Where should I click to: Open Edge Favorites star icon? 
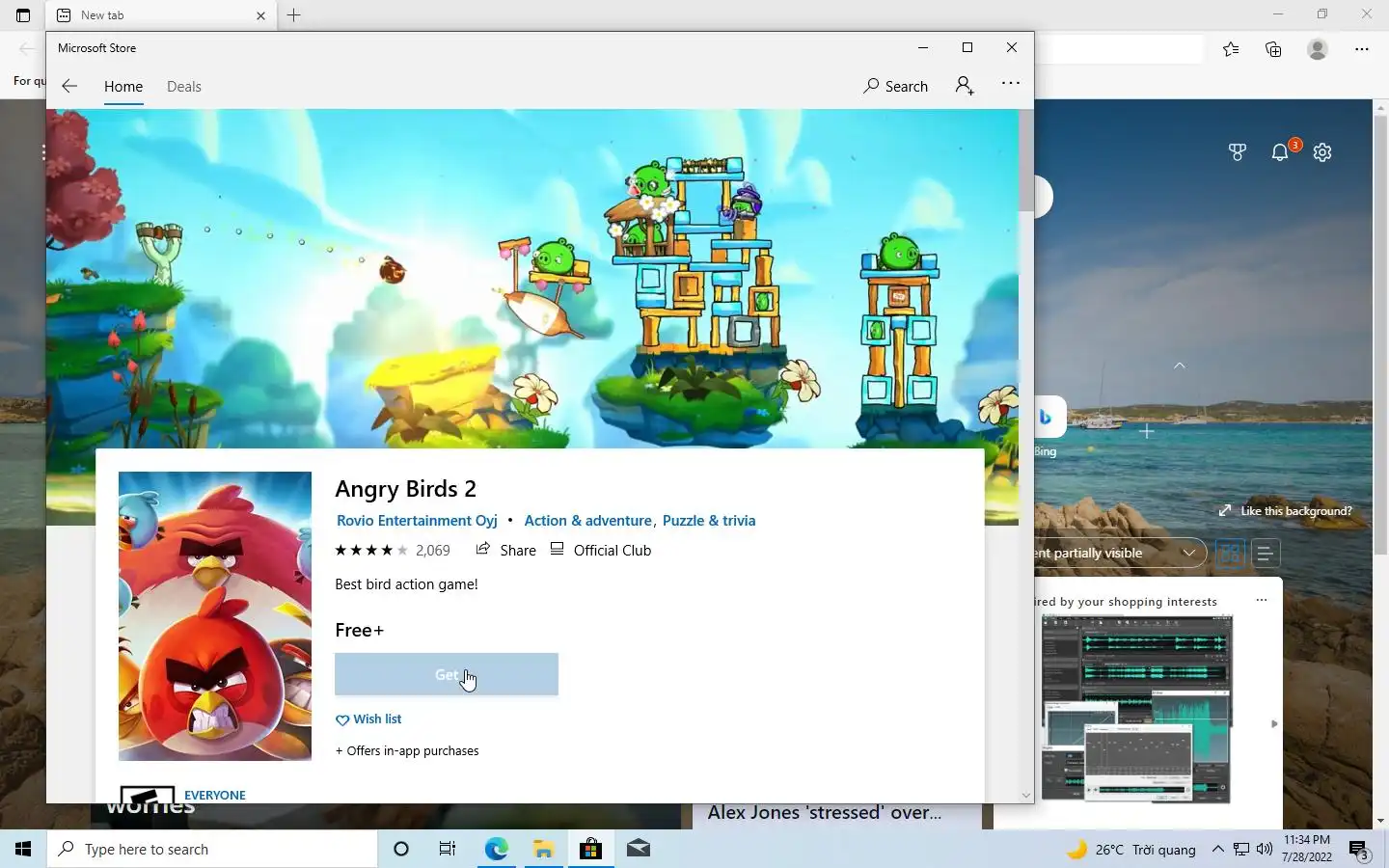pos(1231,49)
